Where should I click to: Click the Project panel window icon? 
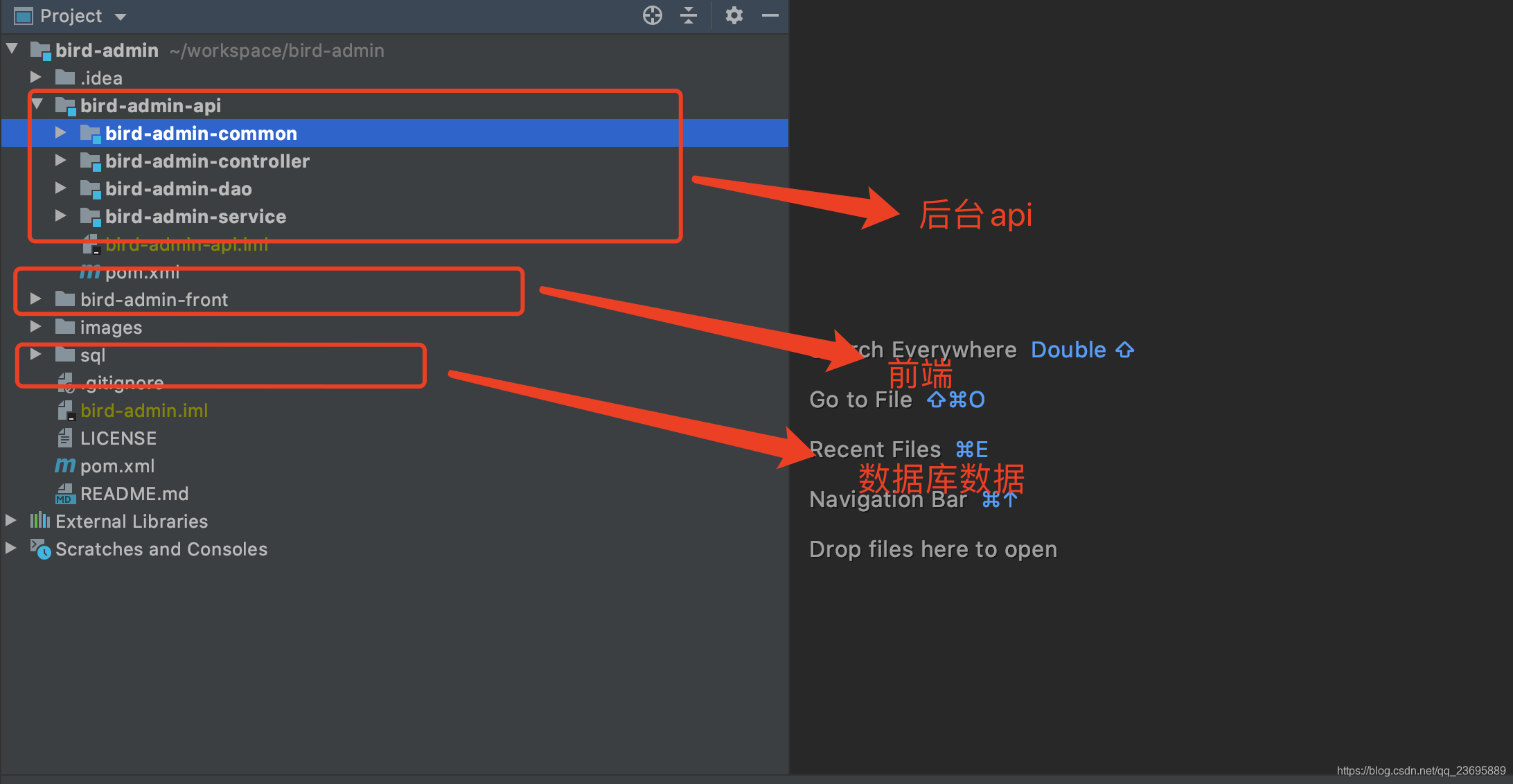(24, 15)
